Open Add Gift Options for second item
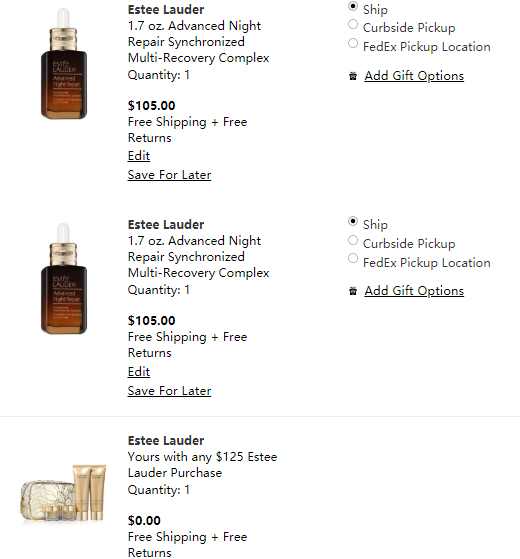 (x=414, y=291)
